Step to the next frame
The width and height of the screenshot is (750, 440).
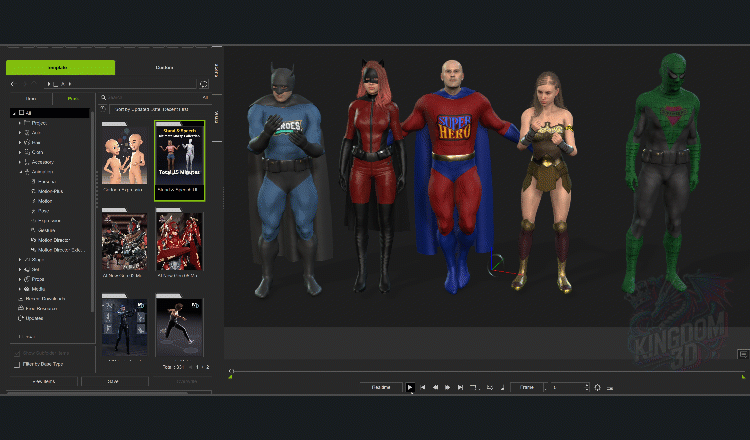447,387
